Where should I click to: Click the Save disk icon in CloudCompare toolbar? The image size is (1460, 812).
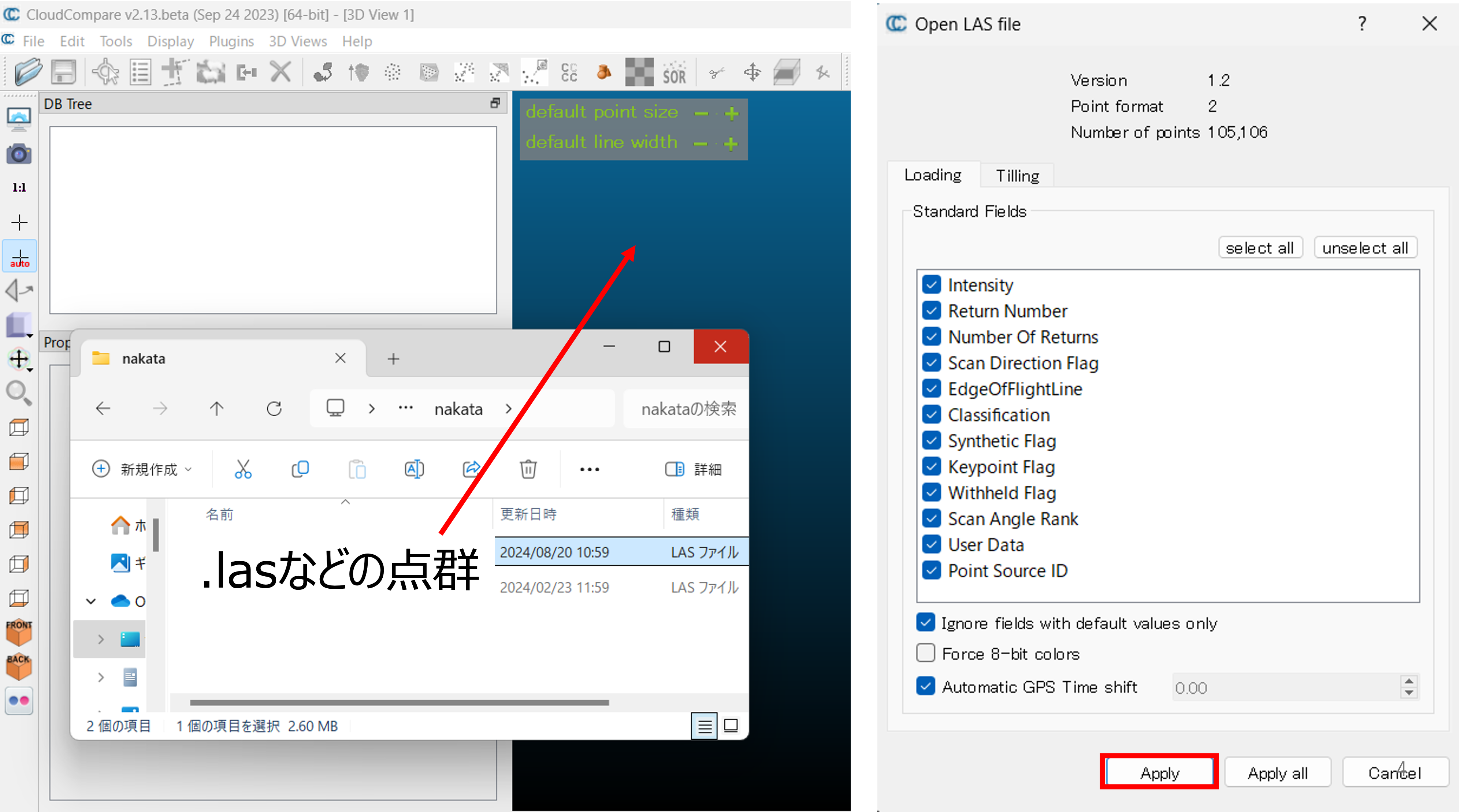click(x=63, y=72)
